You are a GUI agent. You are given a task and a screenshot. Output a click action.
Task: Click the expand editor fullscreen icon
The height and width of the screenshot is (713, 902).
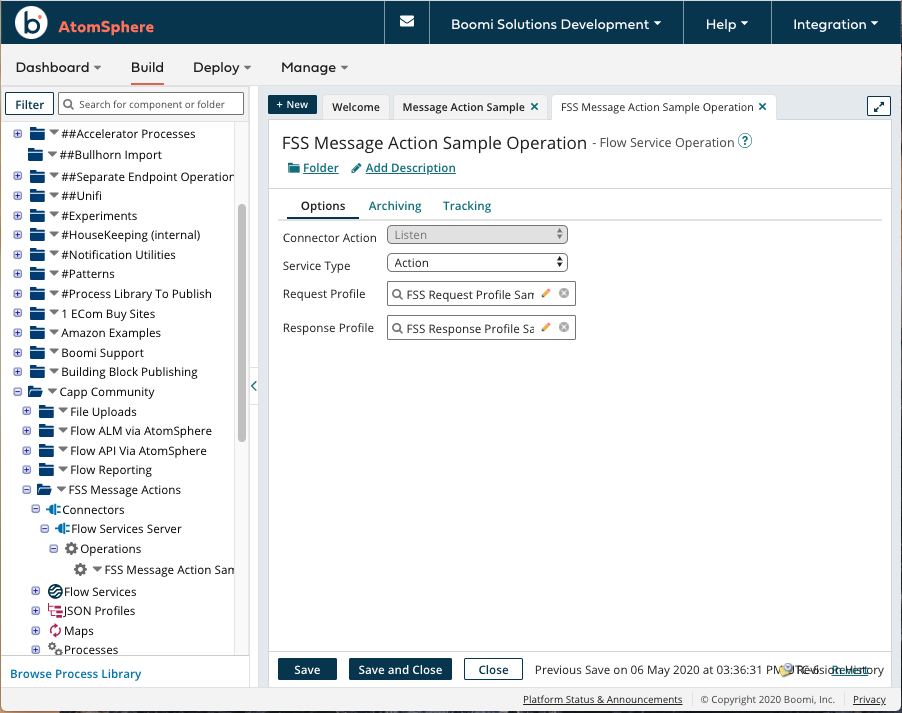pos(878,106)
